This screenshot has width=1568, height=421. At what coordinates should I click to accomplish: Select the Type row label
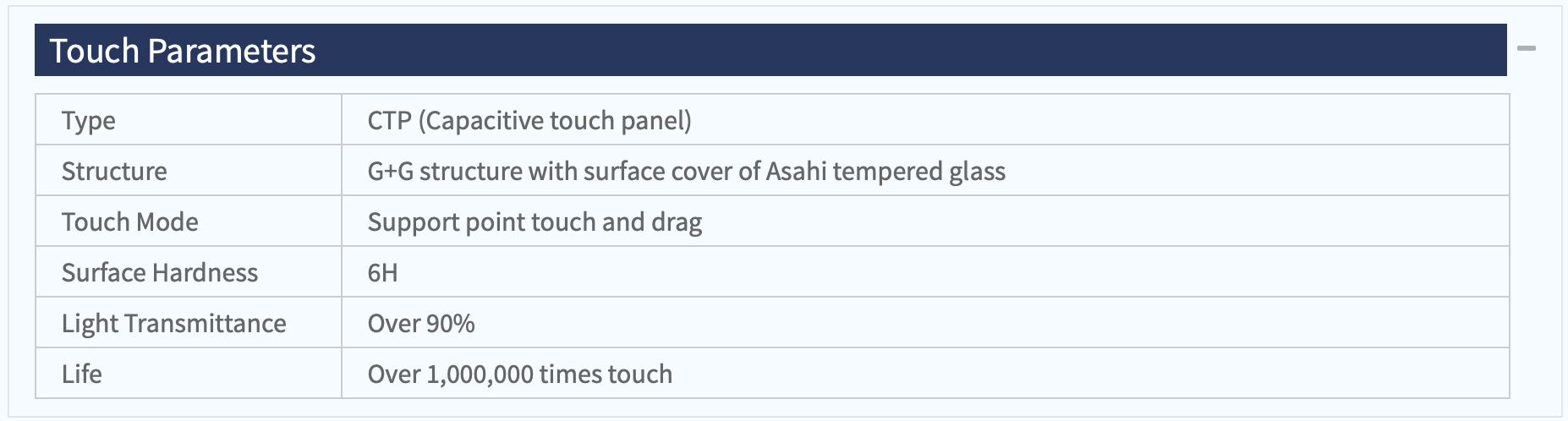(89, 121)
